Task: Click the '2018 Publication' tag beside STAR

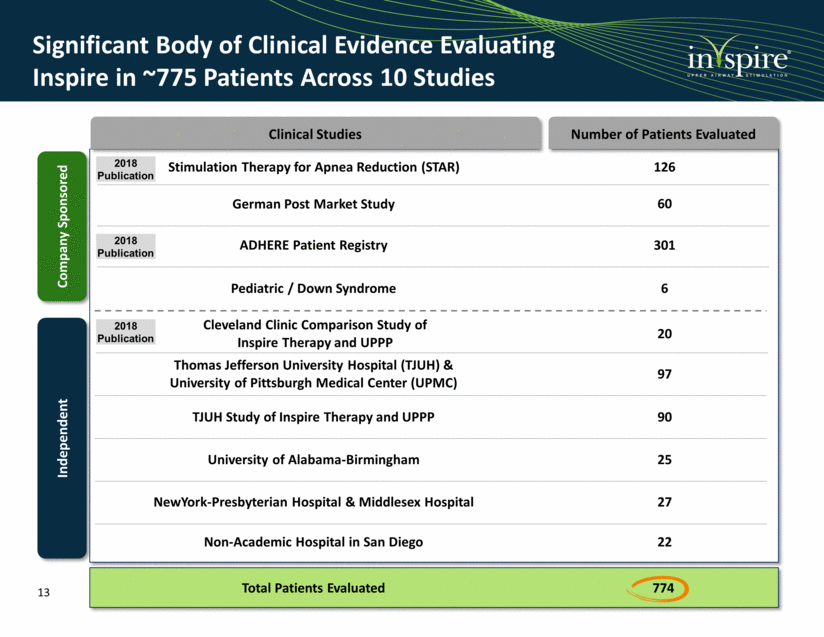Action: pyautogui.click(x=126, y=169)
